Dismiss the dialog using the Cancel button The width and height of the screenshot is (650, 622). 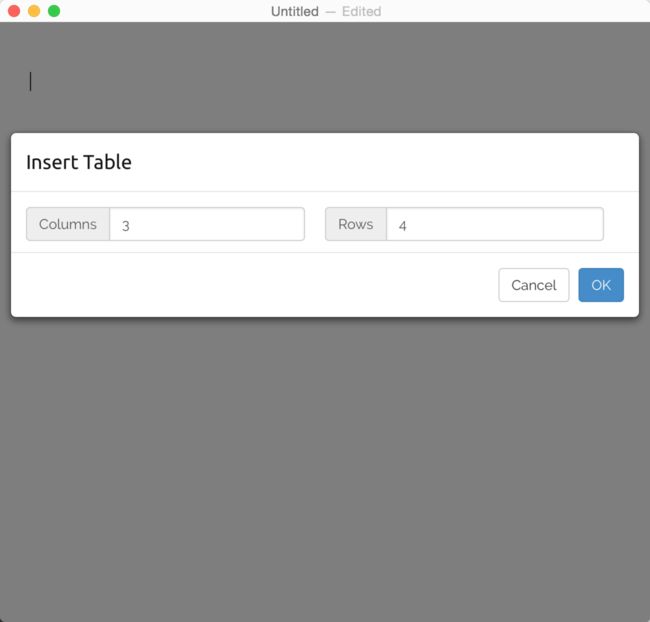coord(534,285)
